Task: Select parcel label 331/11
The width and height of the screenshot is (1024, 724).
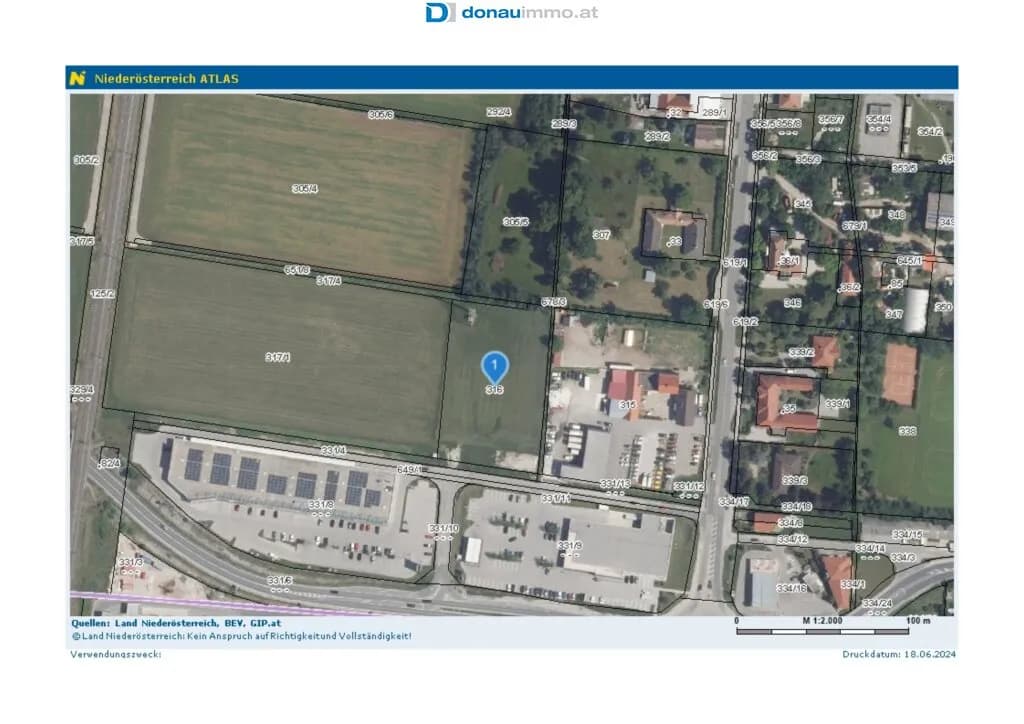Action: (x=556, y=498)
